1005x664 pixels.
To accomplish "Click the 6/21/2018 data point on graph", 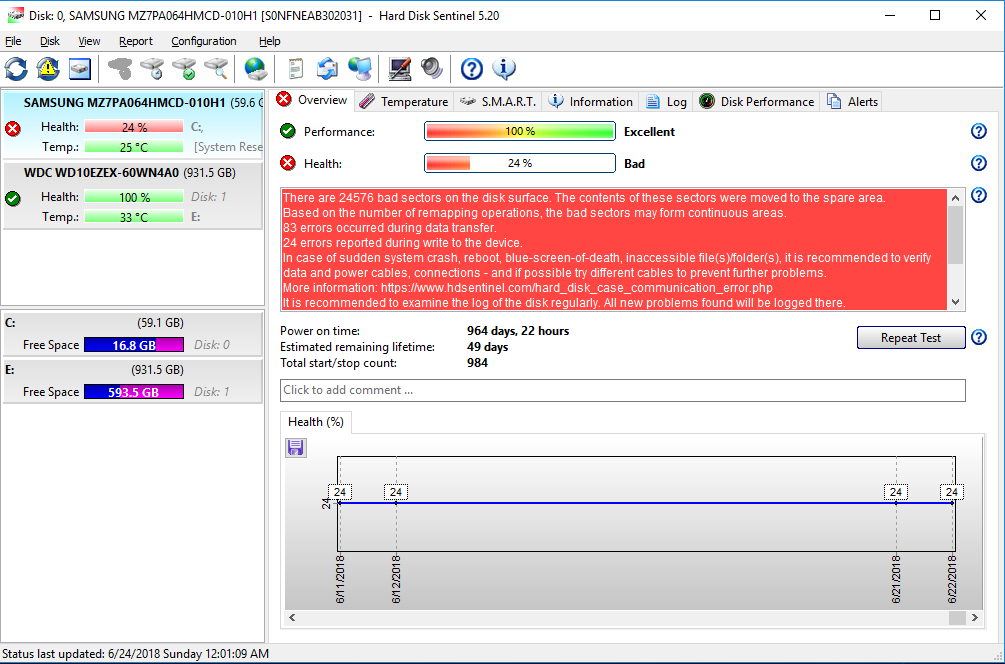I will (x=896, y=503).
